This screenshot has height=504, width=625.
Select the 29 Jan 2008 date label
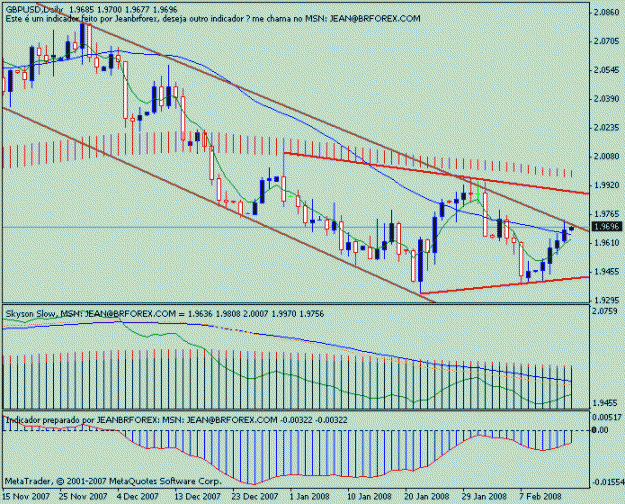click(484, 496)
